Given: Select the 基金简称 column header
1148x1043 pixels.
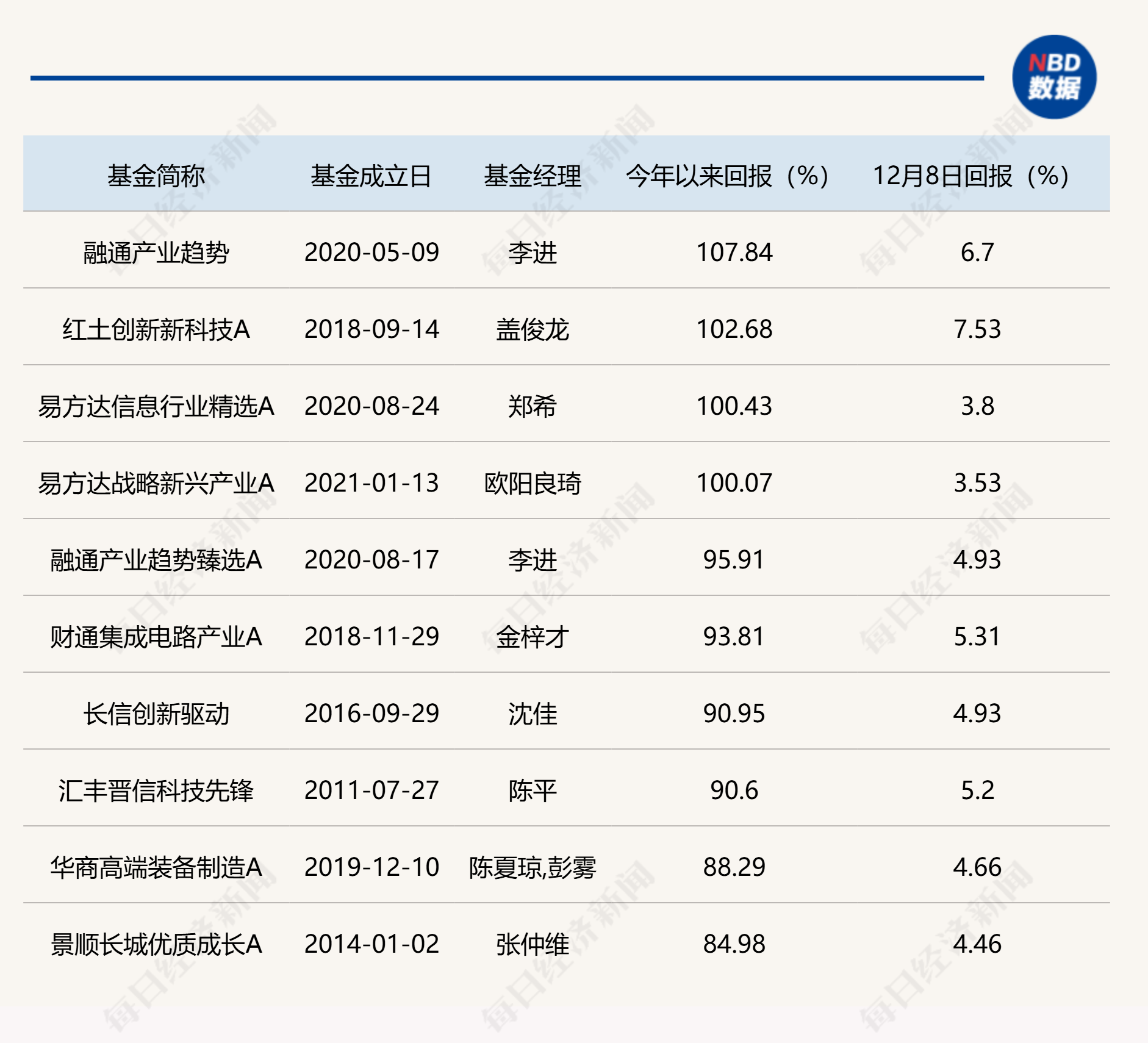Looking at the screenshot, I should [x=156, y=176].
